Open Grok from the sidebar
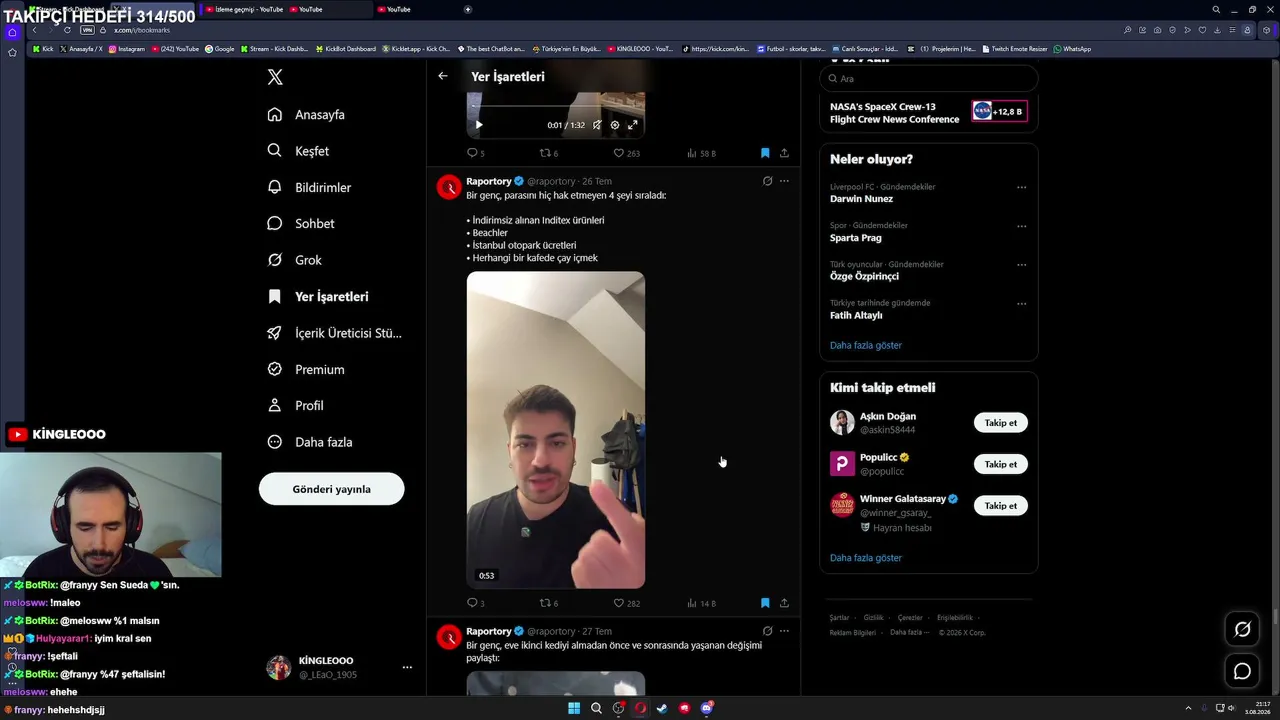Viewport: 1280px width, 720px height. pyautogui.click(x=294, y=260)
